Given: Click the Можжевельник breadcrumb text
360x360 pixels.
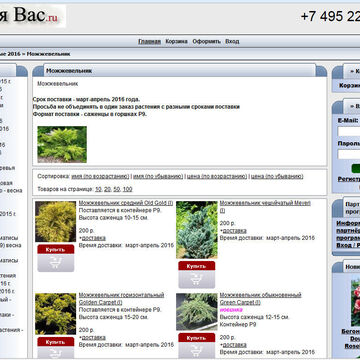Looking at the screenshot, I should tap(48, 54).
